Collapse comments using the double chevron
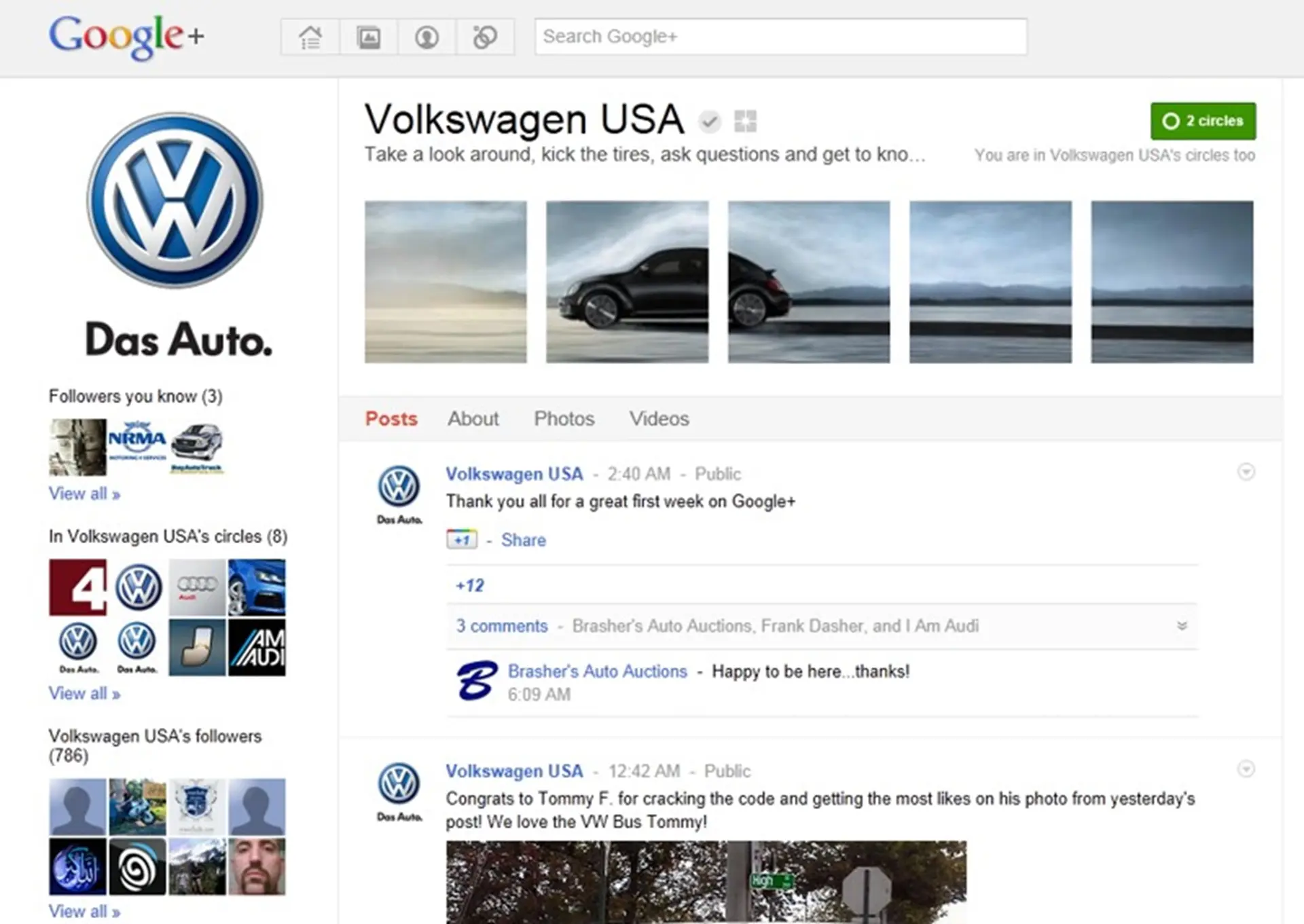1304x924 pixels. pyautogui.click(x=1182, y=625)
